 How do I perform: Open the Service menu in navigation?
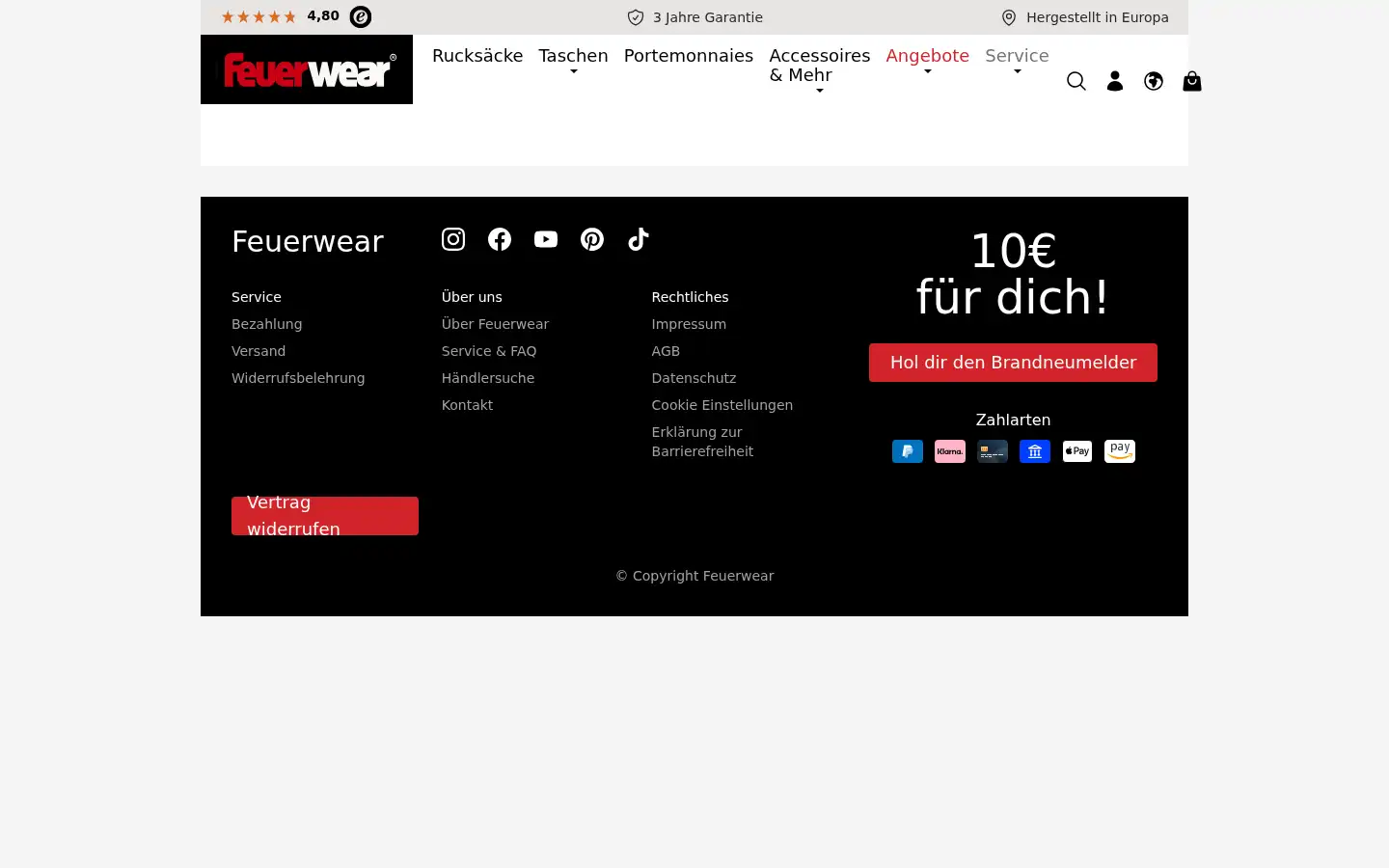tap(1017, 56)
